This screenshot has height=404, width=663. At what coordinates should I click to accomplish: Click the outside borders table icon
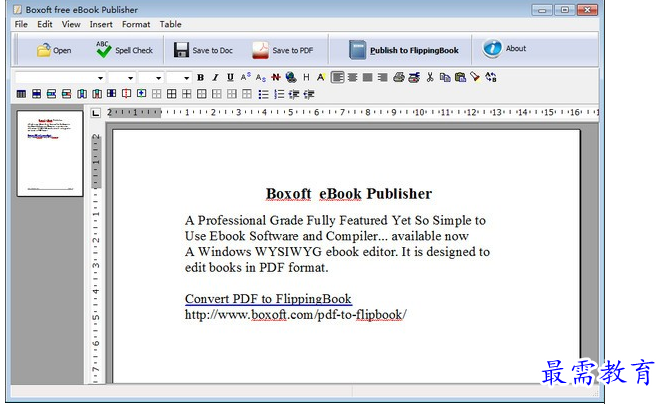(202, 94)
